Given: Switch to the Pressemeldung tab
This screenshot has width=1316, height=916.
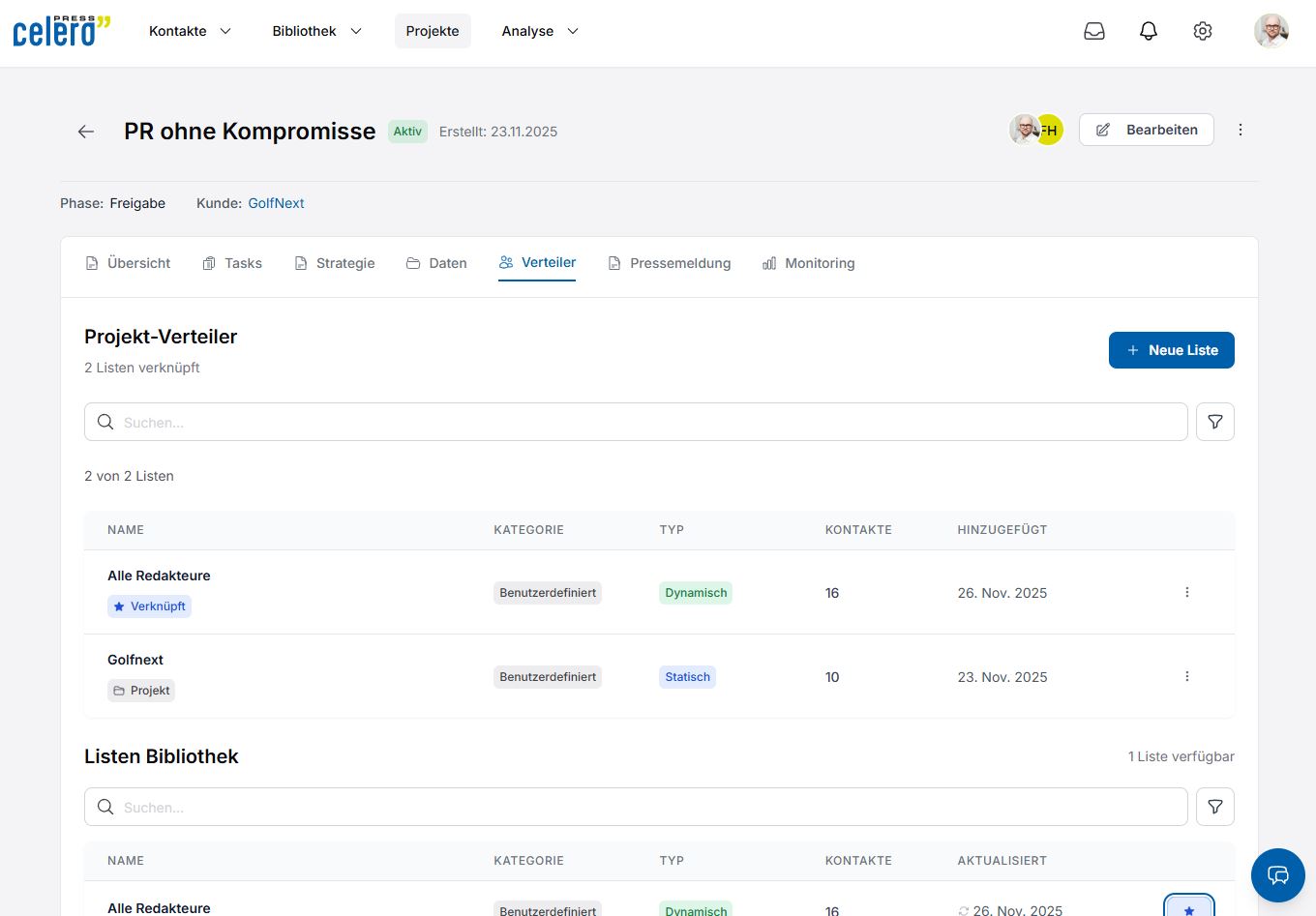Looking at the screenshot, I should point(670,263).
